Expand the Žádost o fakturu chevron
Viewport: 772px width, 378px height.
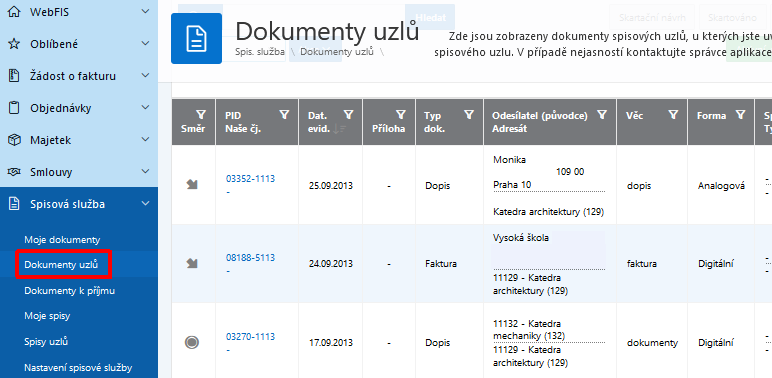click(x=145, y=76)
